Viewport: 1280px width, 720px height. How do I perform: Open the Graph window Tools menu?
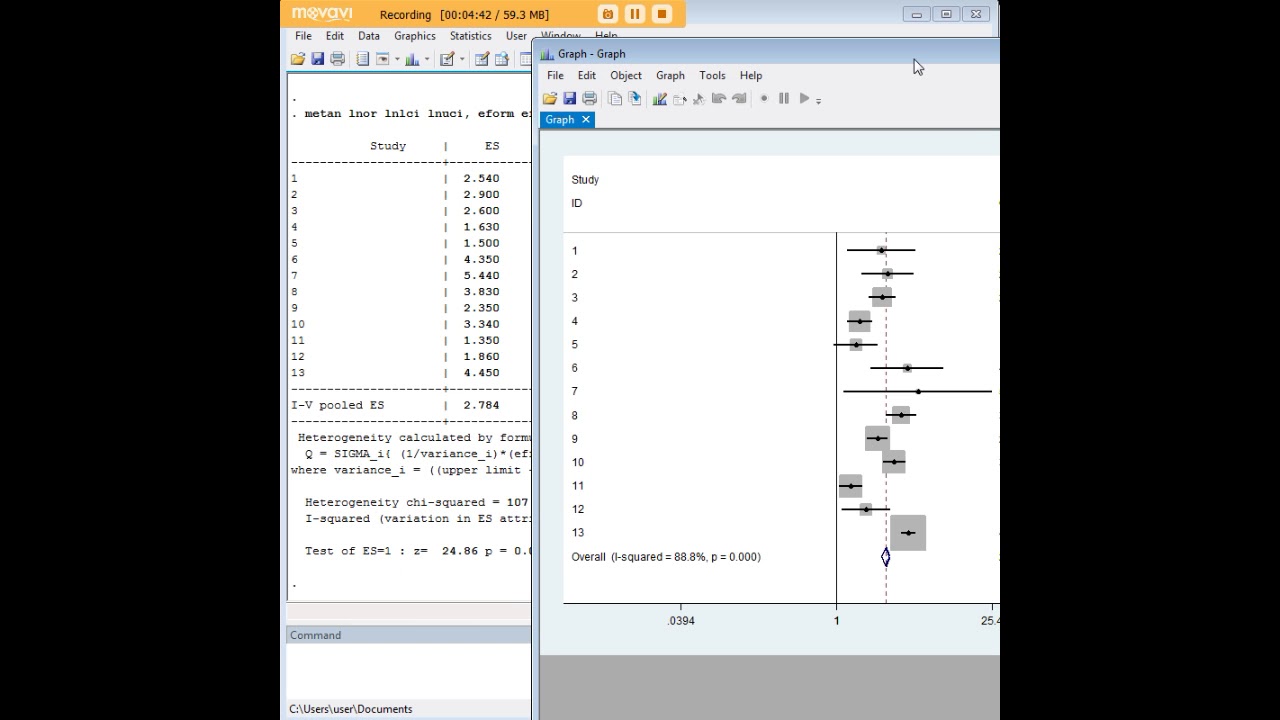click(712, 75)
